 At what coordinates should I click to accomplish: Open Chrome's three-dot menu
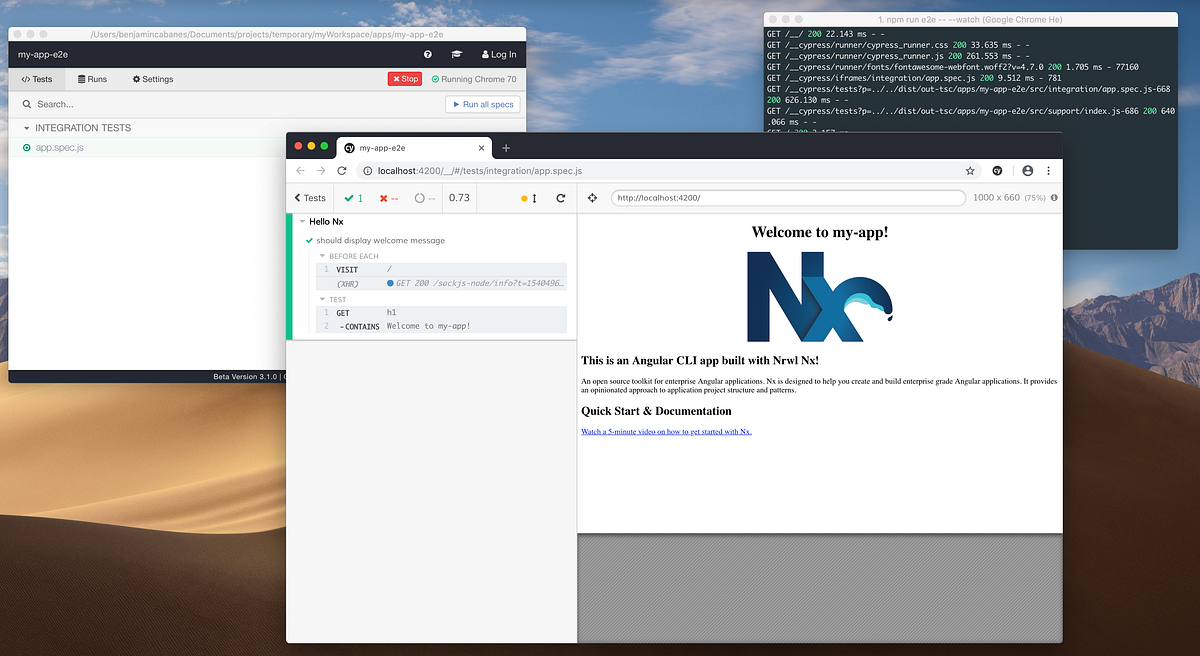[x=1048, y=171]
